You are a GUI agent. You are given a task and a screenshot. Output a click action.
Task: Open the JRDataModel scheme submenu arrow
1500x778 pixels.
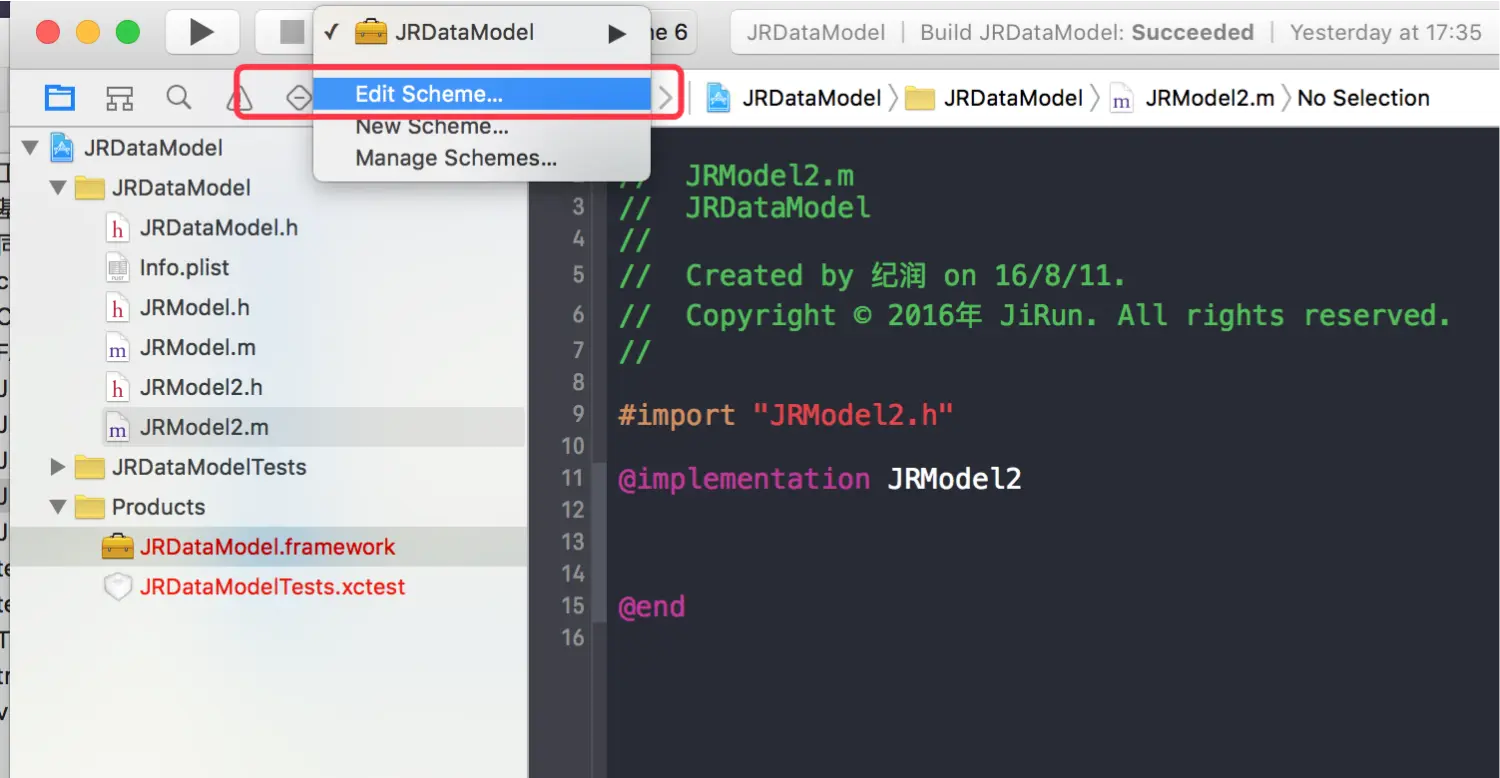click(x=617, y=33)
